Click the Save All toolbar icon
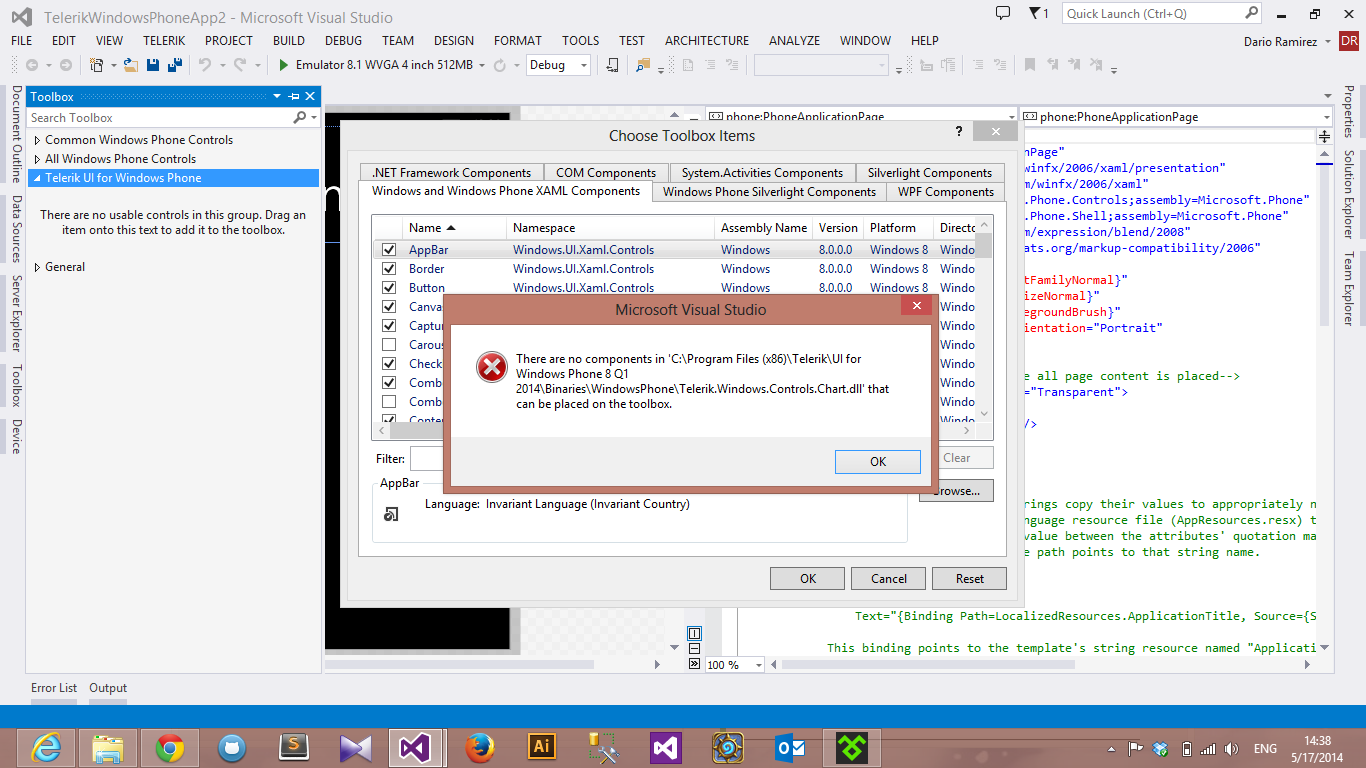 [173, 65]
